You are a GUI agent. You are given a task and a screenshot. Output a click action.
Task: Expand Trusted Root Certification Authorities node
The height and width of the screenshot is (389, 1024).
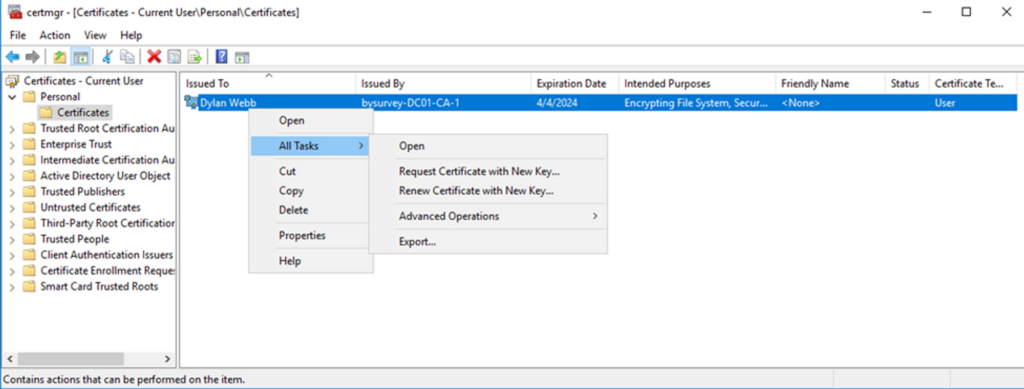(x=12, y=129)
